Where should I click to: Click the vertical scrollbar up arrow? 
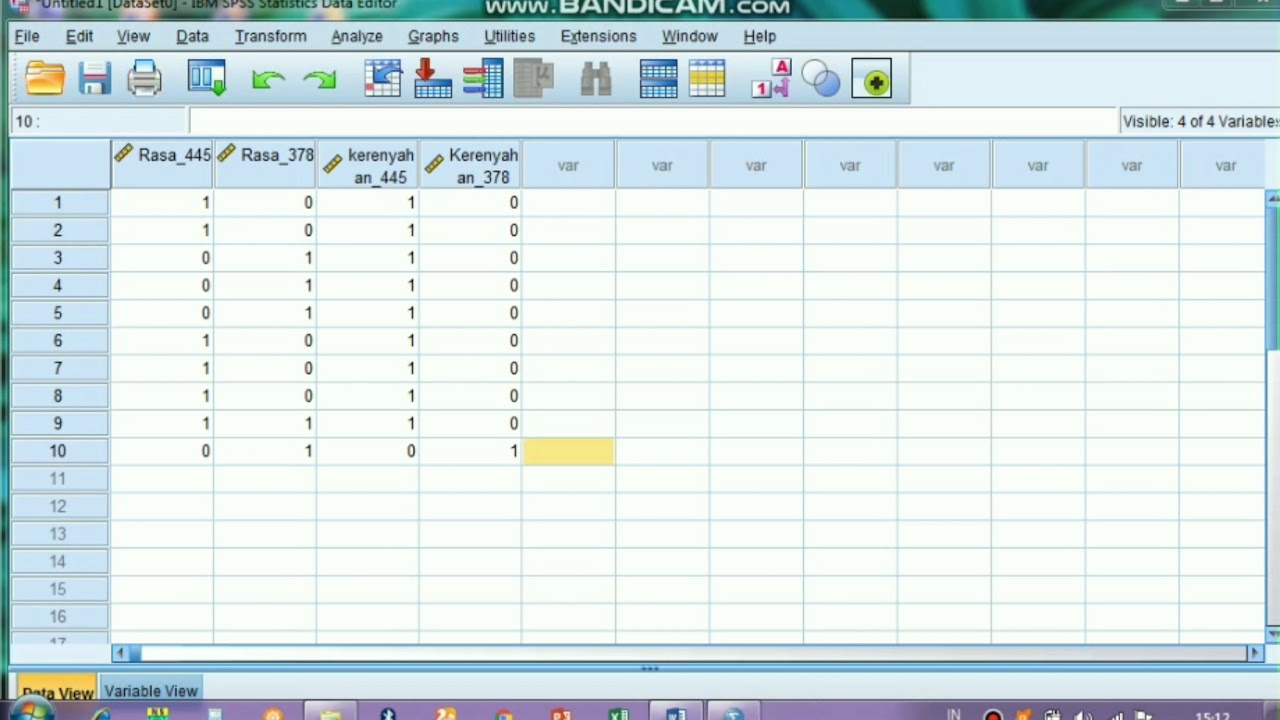[1273, 199]
